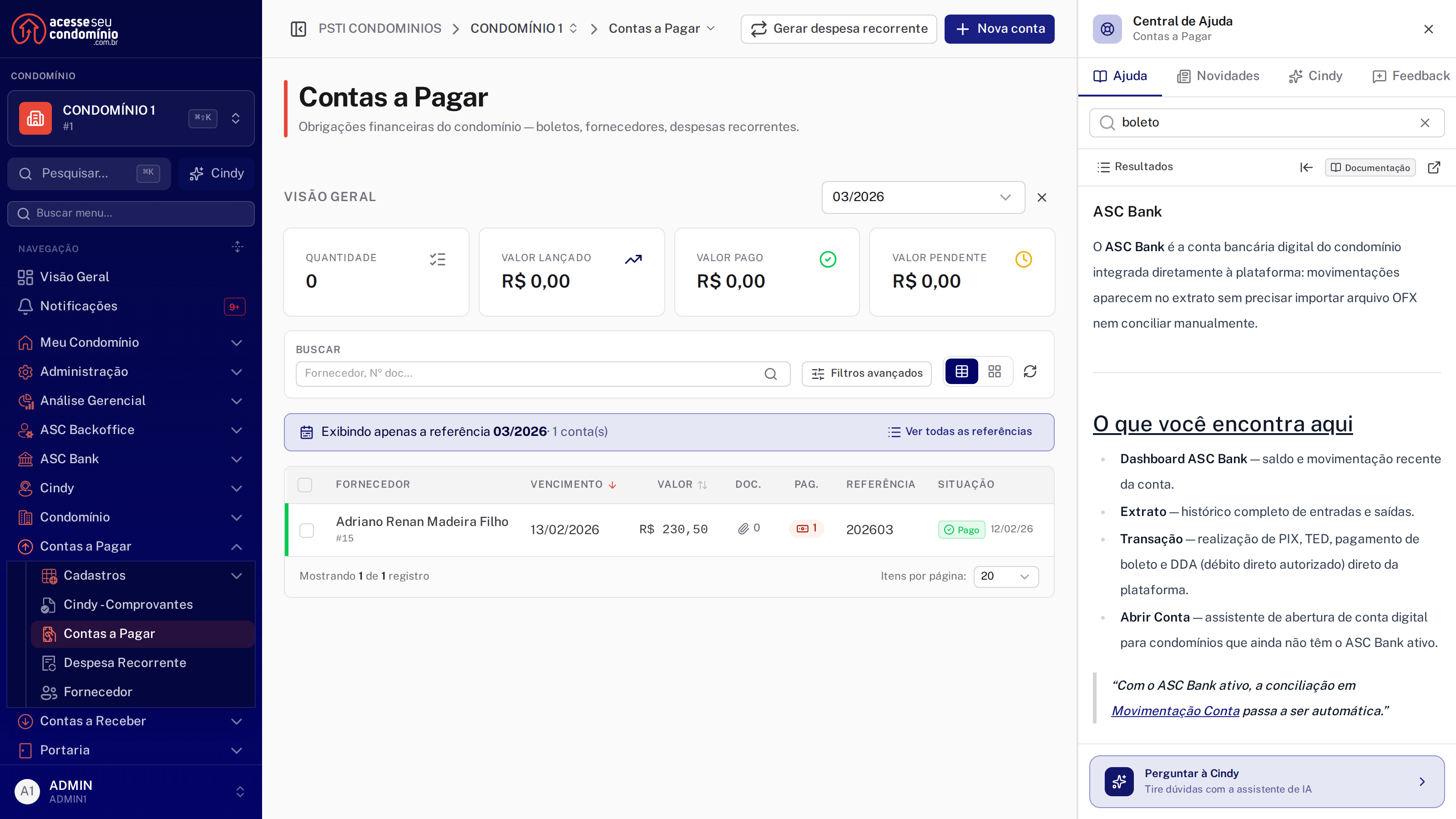Sort table by Vencimento column

[x=573, y=485]
